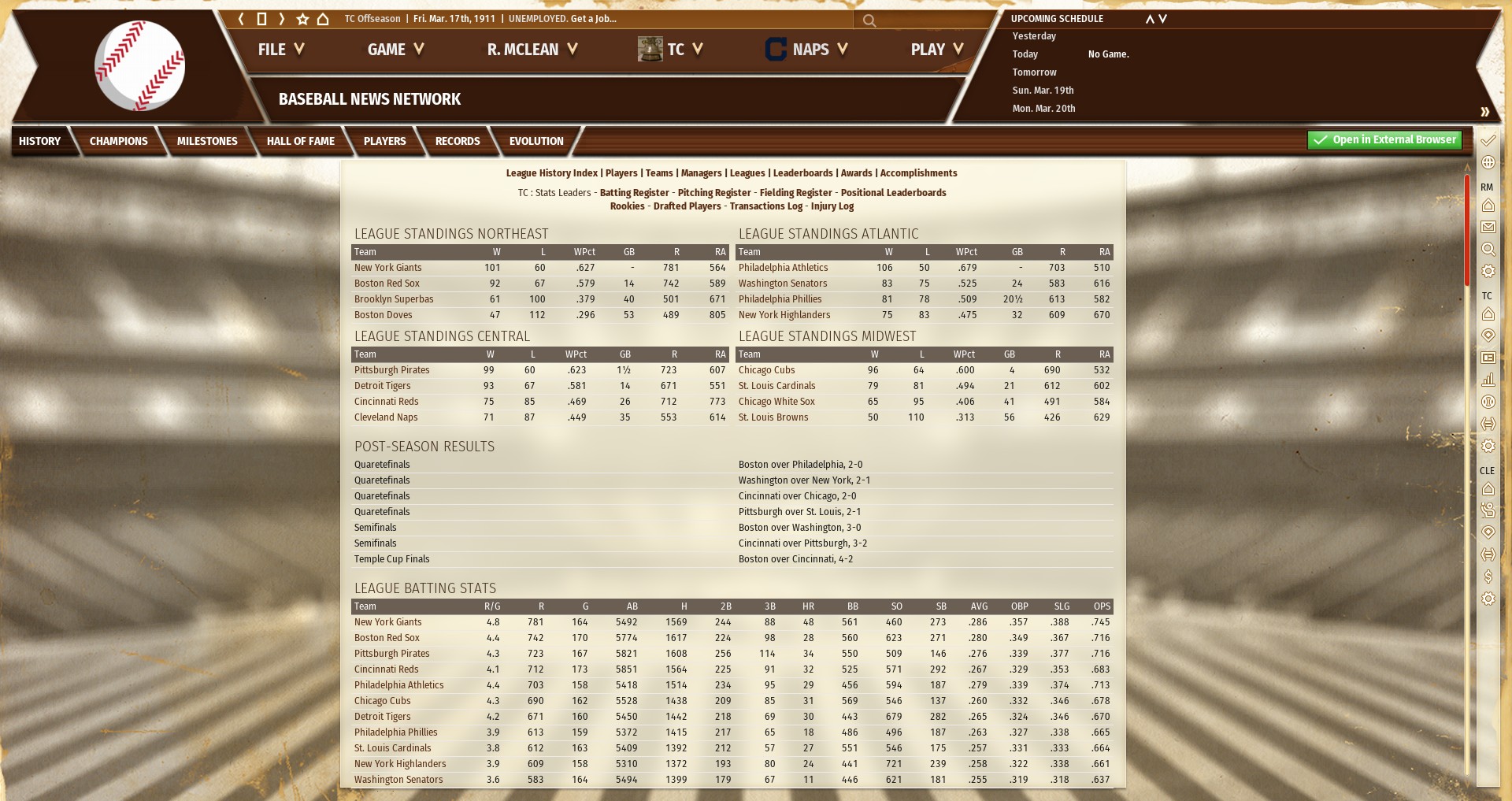Click the up arrow in Upcoming Schedule
Image resolution: width=1512 pixels, height=801 pixels.
tap(1150, 19)
